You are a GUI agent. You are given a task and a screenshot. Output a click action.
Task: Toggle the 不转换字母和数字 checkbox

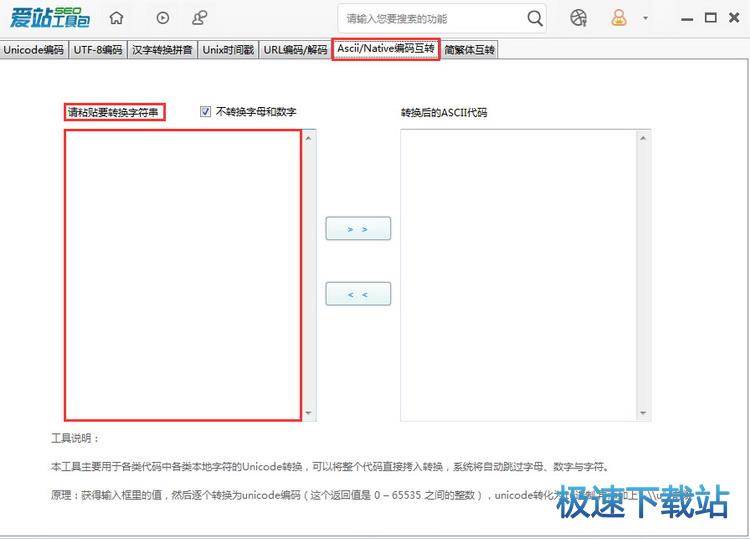[205, 111]
